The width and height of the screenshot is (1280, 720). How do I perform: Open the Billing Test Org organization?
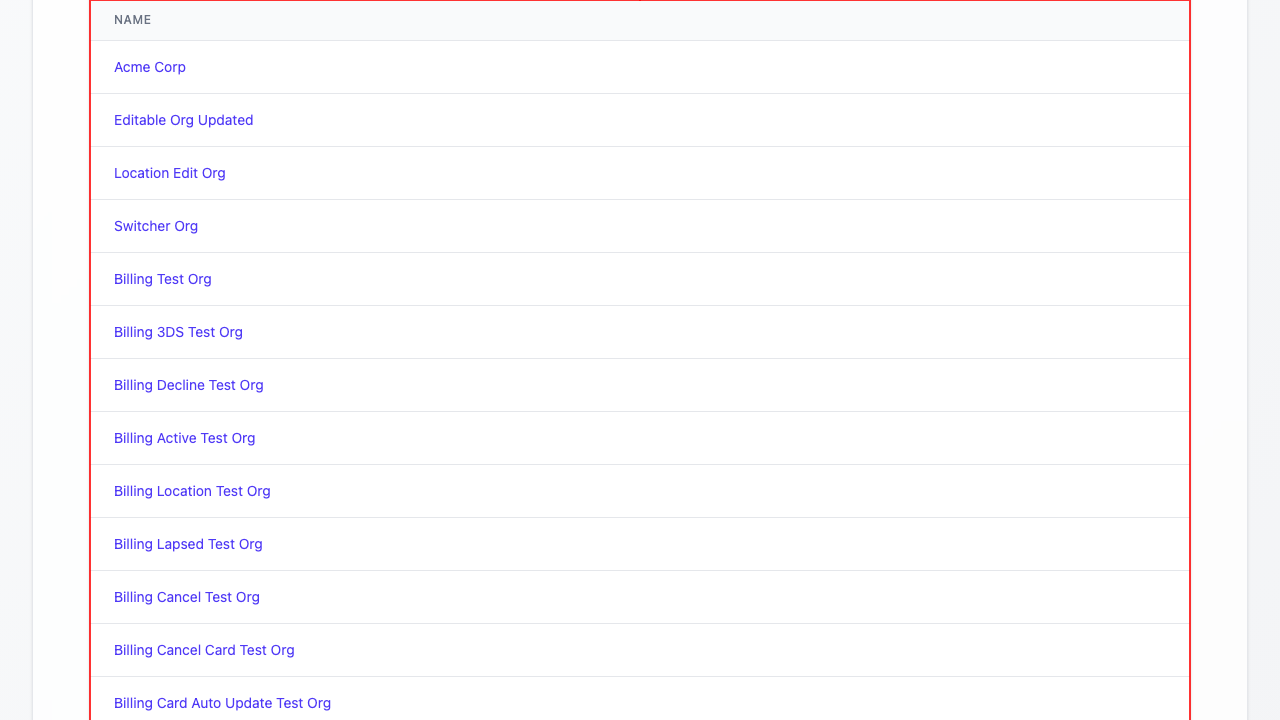163,279
